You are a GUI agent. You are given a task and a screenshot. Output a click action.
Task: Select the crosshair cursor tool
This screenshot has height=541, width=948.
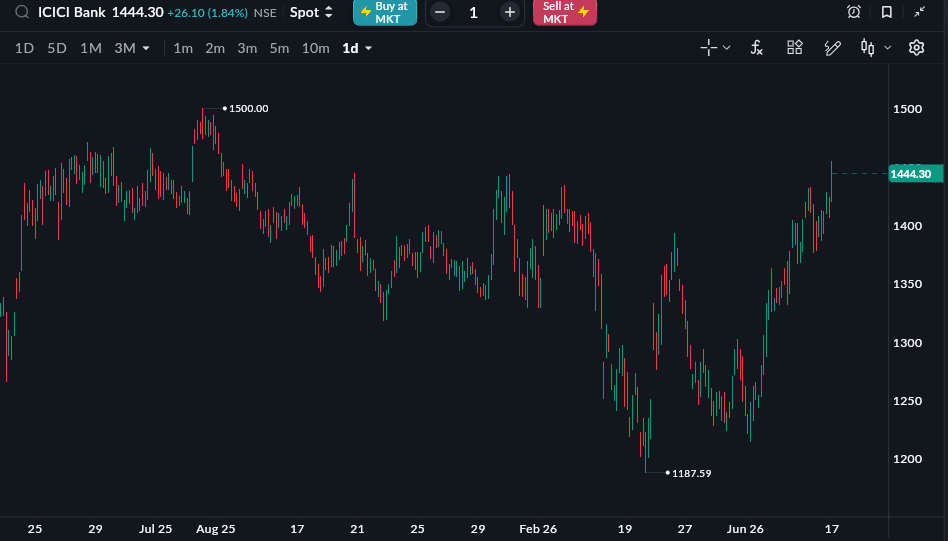709,48
